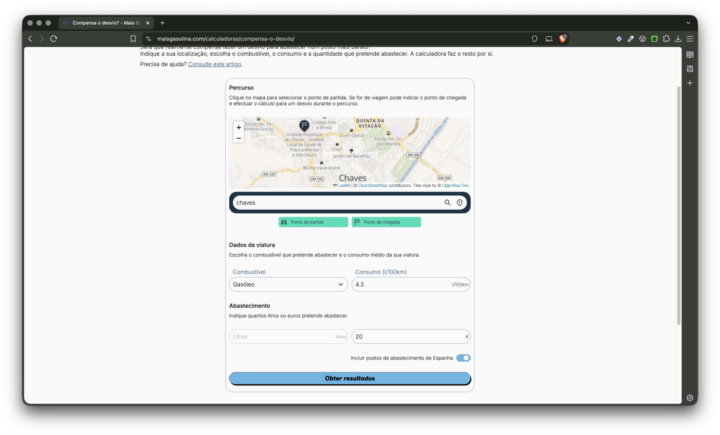
Task: Open the purple diamond extension icon
Action: click(x=619, y=39)
